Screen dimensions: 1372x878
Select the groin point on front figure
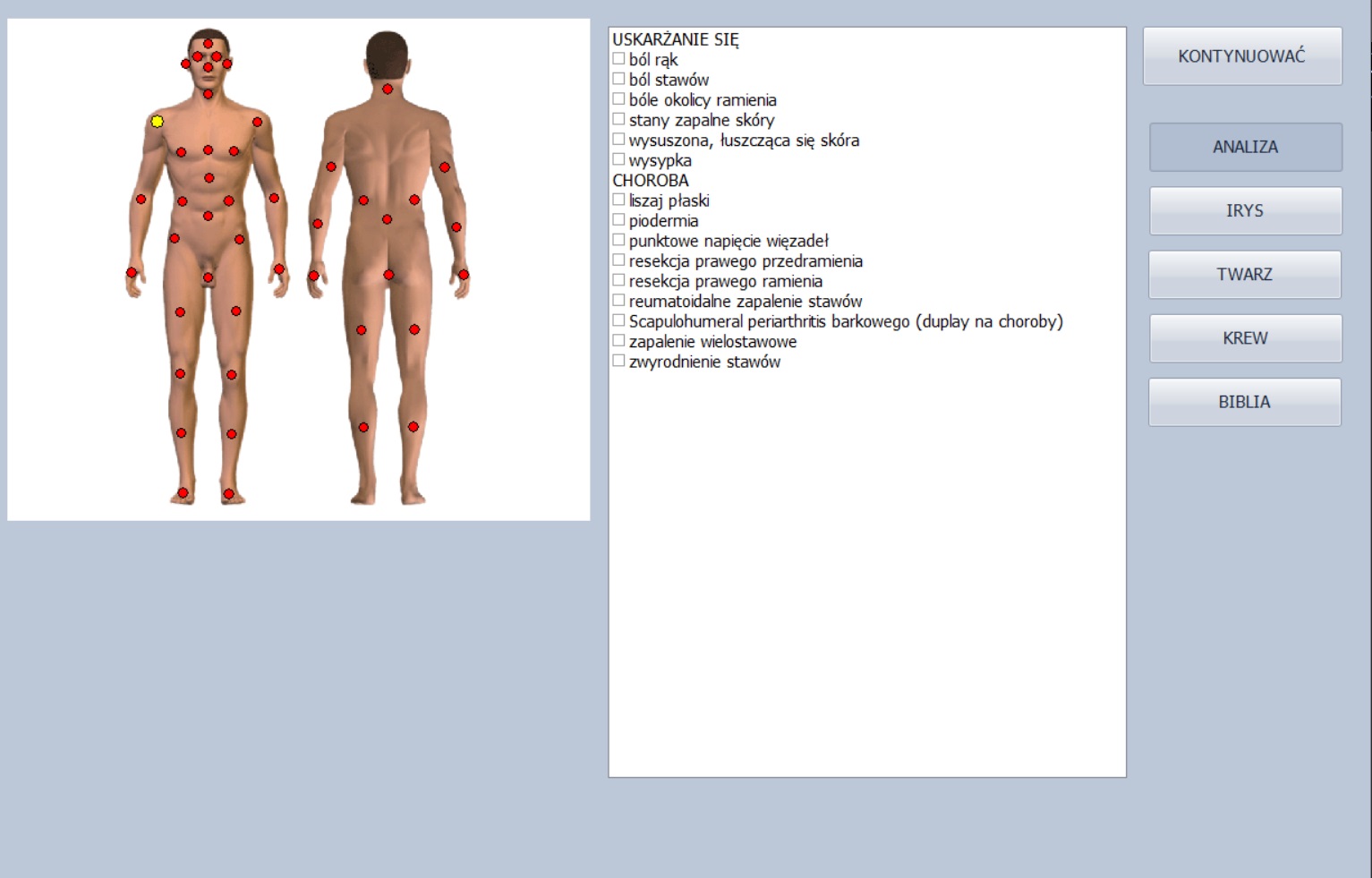coord(208,277)
